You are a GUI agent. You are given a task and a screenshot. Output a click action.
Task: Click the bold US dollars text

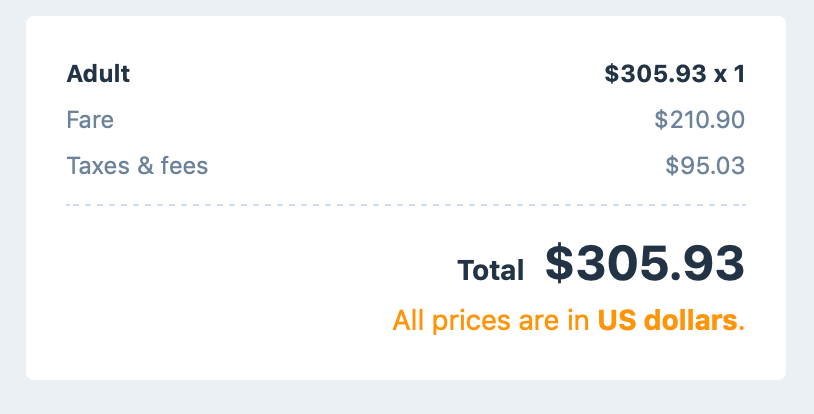(668, 321)
